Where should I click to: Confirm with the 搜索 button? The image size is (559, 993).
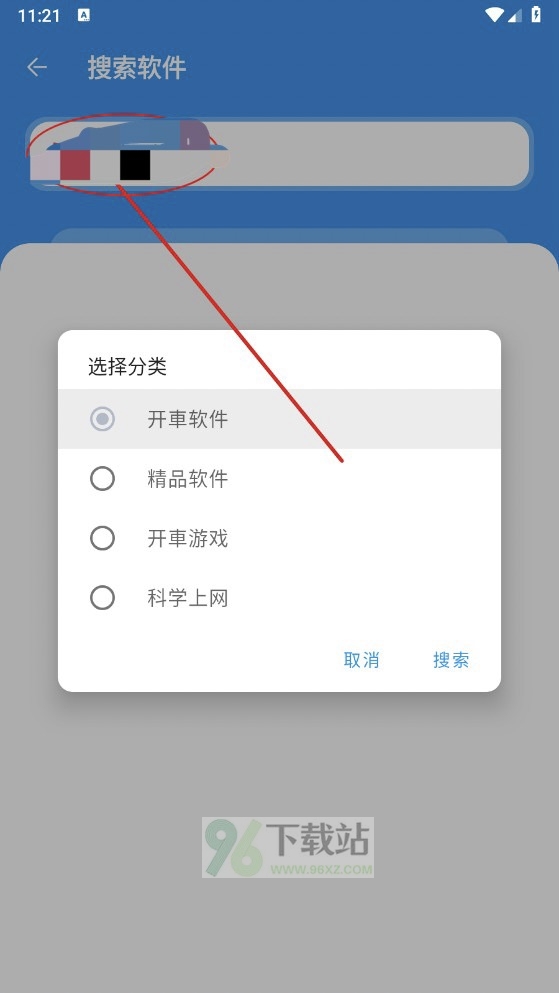[451, 659]
